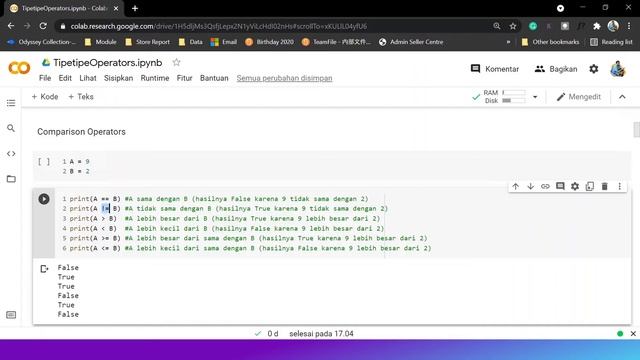Open notebook settings gear in header

click(x=594, y=69)
